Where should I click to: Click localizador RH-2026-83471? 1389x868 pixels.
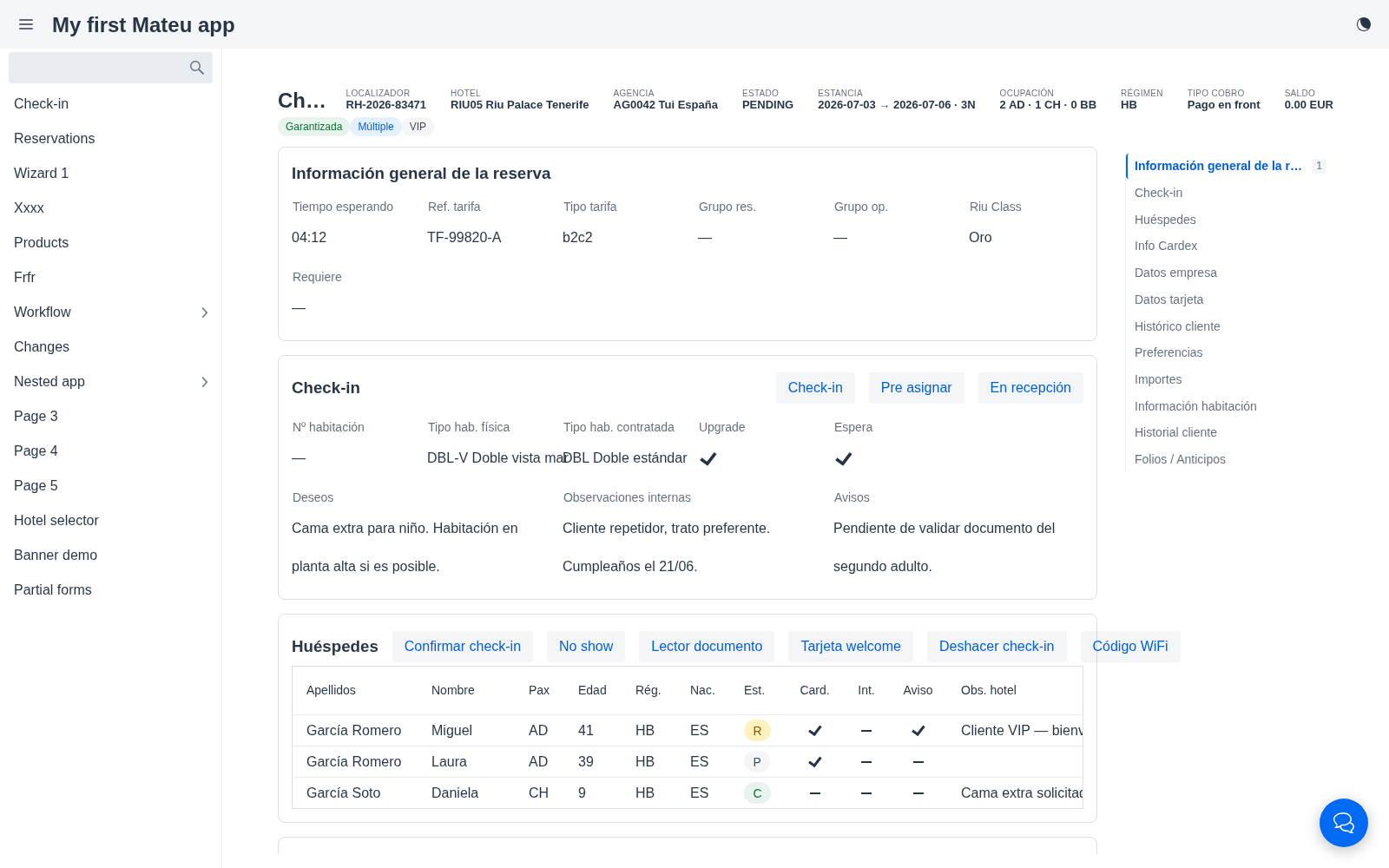(386, 105)
